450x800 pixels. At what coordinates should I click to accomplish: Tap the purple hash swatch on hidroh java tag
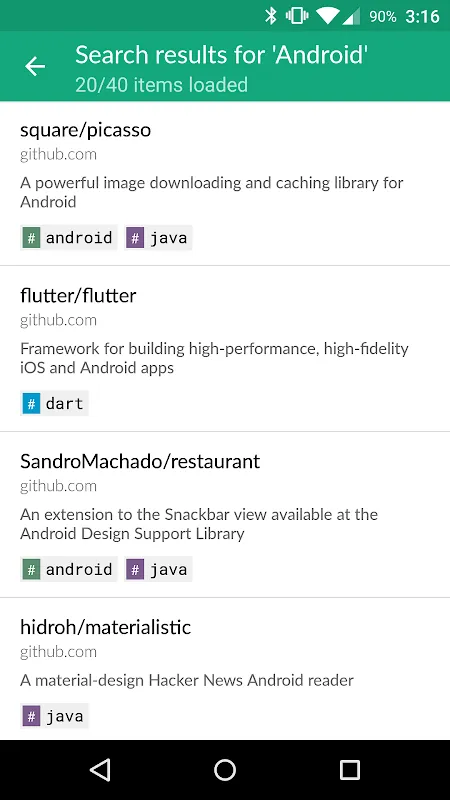point(31,716)
